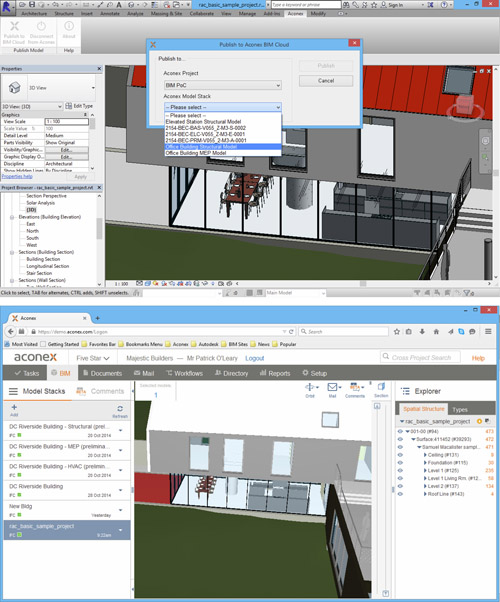Viewport: 500px width, 602px height.
Task: Toggle visibility of Roof Line (#143)
Action: click(x=400, y=494)
